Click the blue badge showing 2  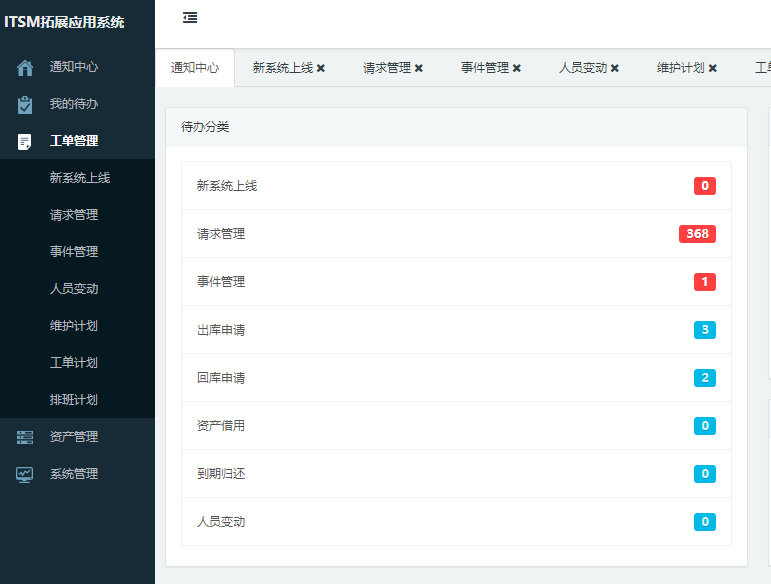[705, 378]
